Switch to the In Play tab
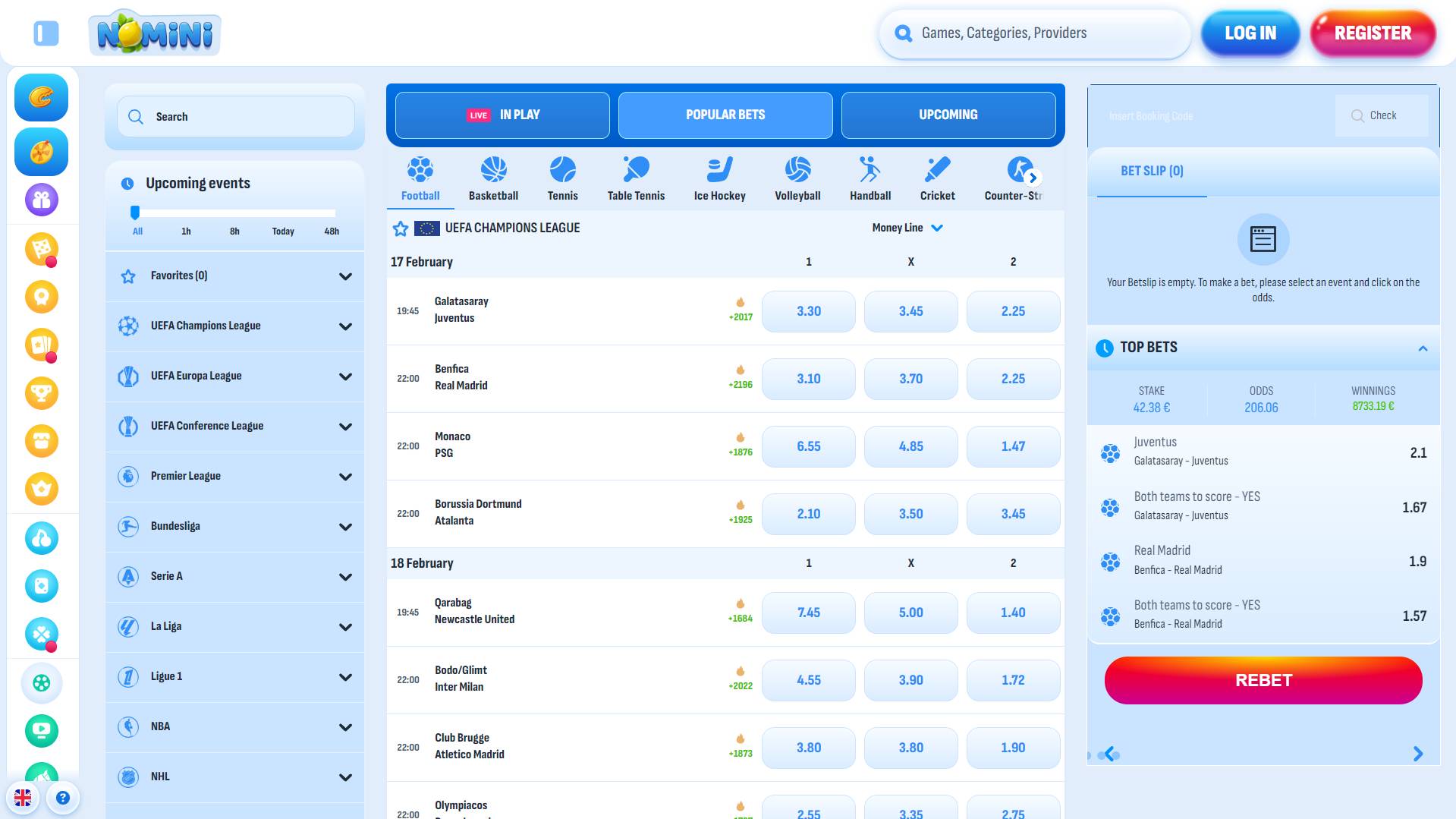This screenshot has width=1456, height=819. 502,115
